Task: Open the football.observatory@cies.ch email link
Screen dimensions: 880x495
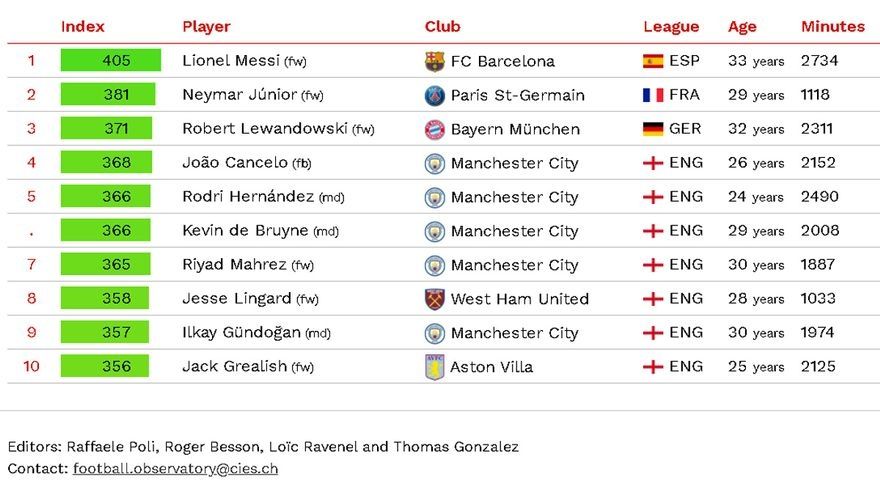Action: click(x=175, y=468)
